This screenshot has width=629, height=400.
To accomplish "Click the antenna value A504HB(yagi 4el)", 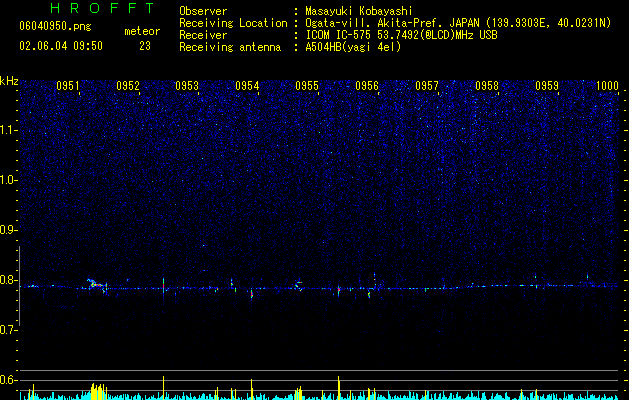I will coord(353,47).
